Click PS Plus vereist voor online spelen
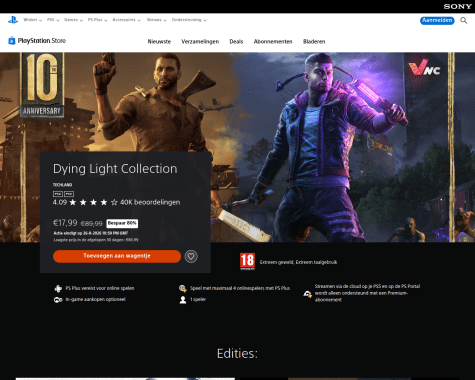Viewport: 475px width, 380px height. pyautogui.click(x=100, y=288)
